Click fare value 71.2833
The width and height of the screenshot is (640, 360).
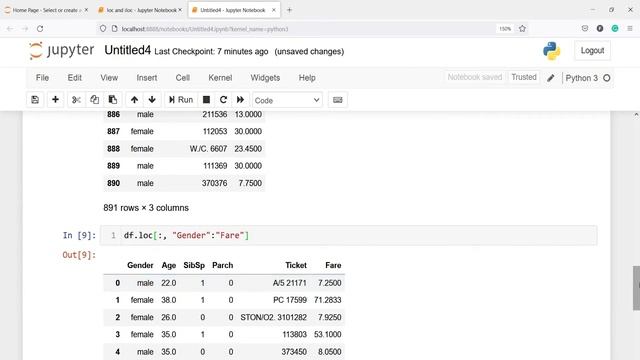(328, 300)
